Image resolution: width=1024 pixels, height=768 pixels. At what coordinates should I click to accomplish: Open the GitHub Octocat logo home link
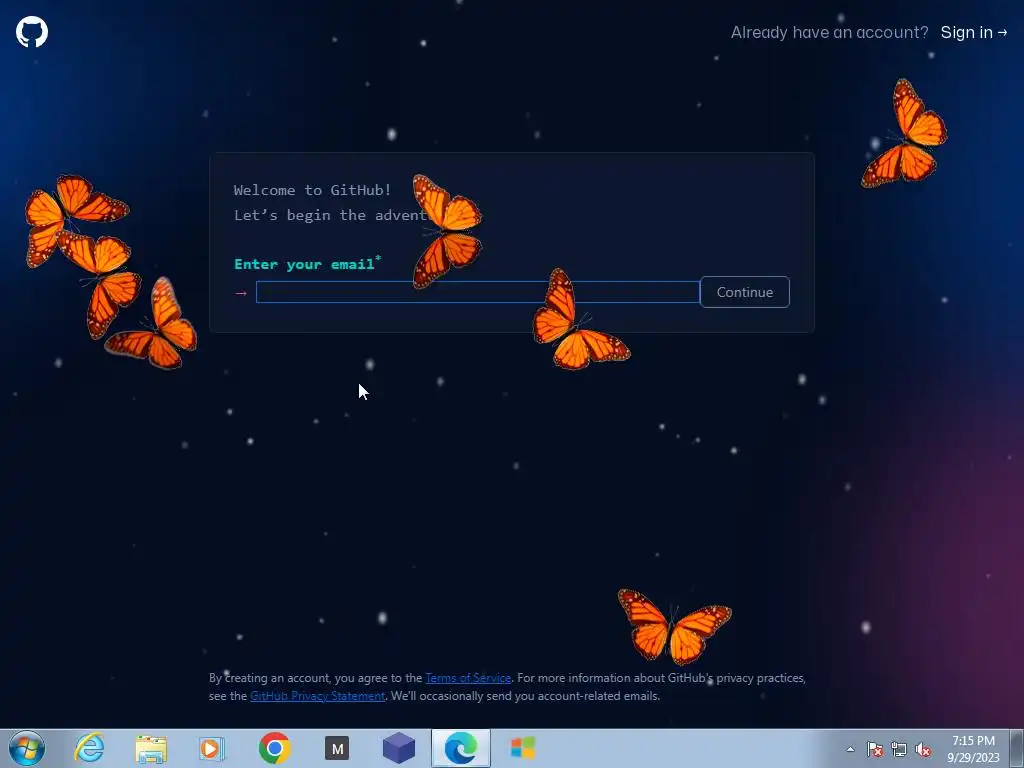[x=32, y=32]
